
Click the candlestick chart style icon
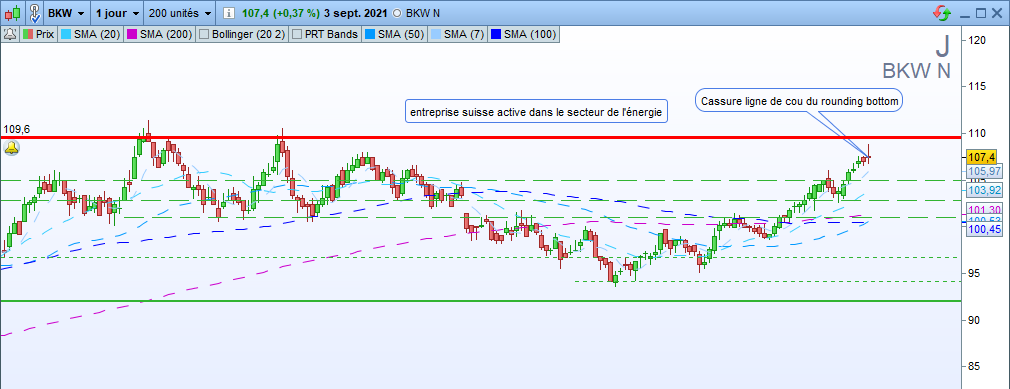pyautogui.click(x=13, y=13)
